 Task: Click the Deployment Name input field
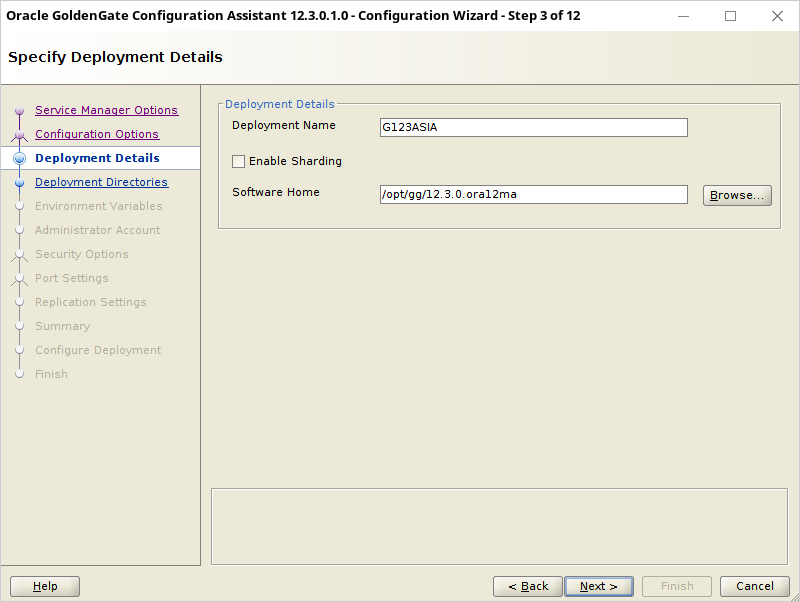tap(534, 128)
